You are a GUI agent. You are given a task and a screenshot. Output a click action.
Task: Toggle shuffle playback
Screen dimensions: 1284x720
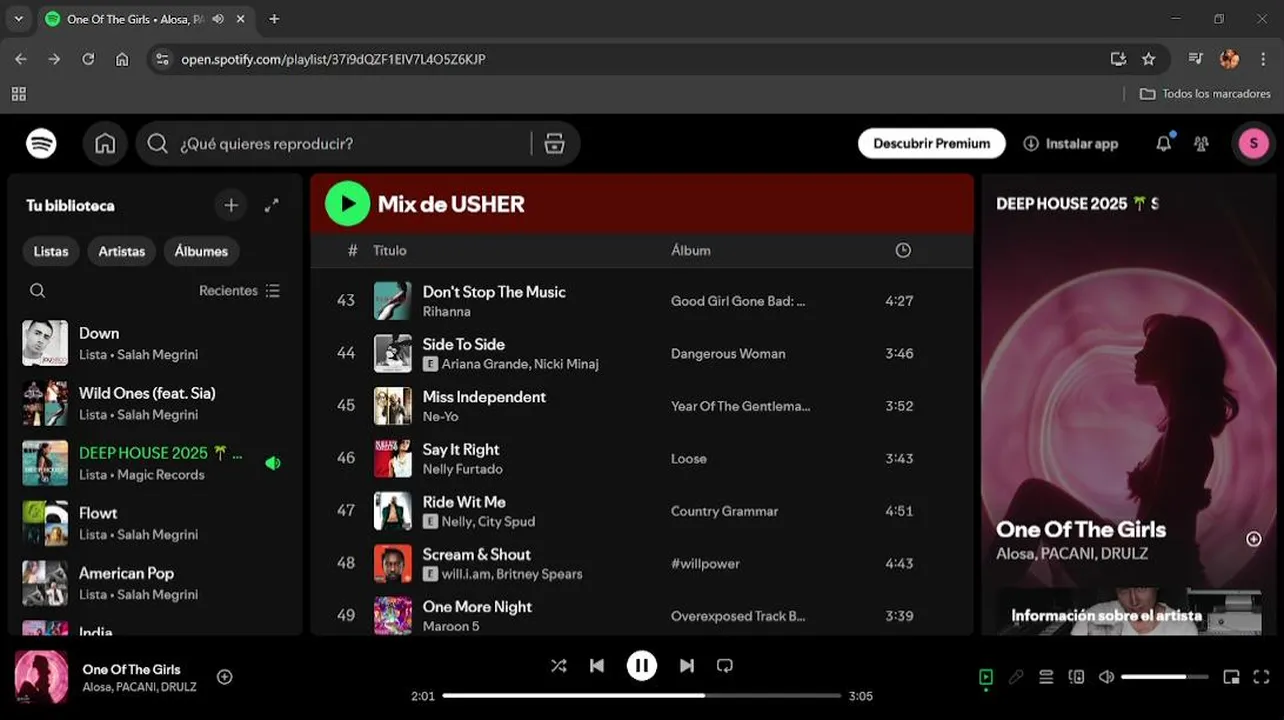click(558, 665)
